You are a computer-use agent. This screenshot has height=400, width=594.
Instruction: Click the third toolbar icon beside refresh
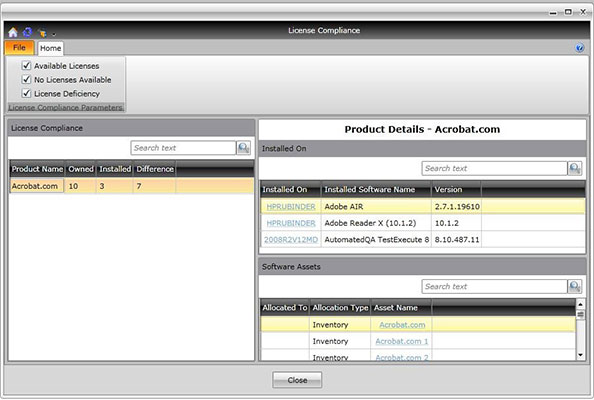pyautogui.click(x=42, y=33)
